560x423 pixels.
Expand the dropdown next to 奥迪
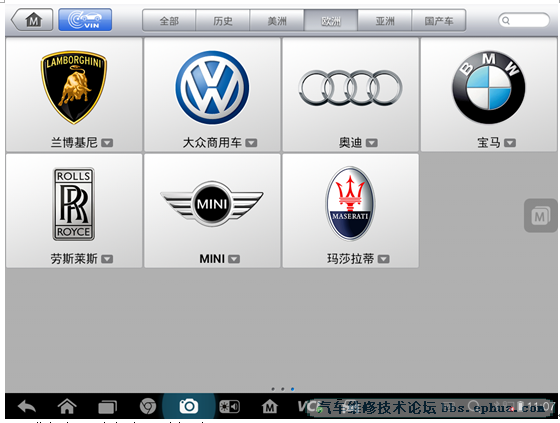pos(372,143)
